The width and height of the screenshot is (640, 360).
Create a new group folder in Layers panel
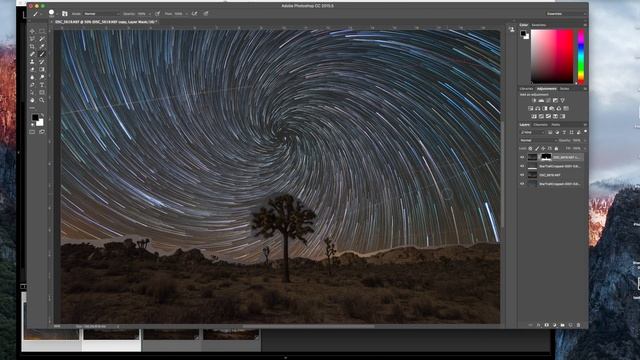click(x=562, y=325)
